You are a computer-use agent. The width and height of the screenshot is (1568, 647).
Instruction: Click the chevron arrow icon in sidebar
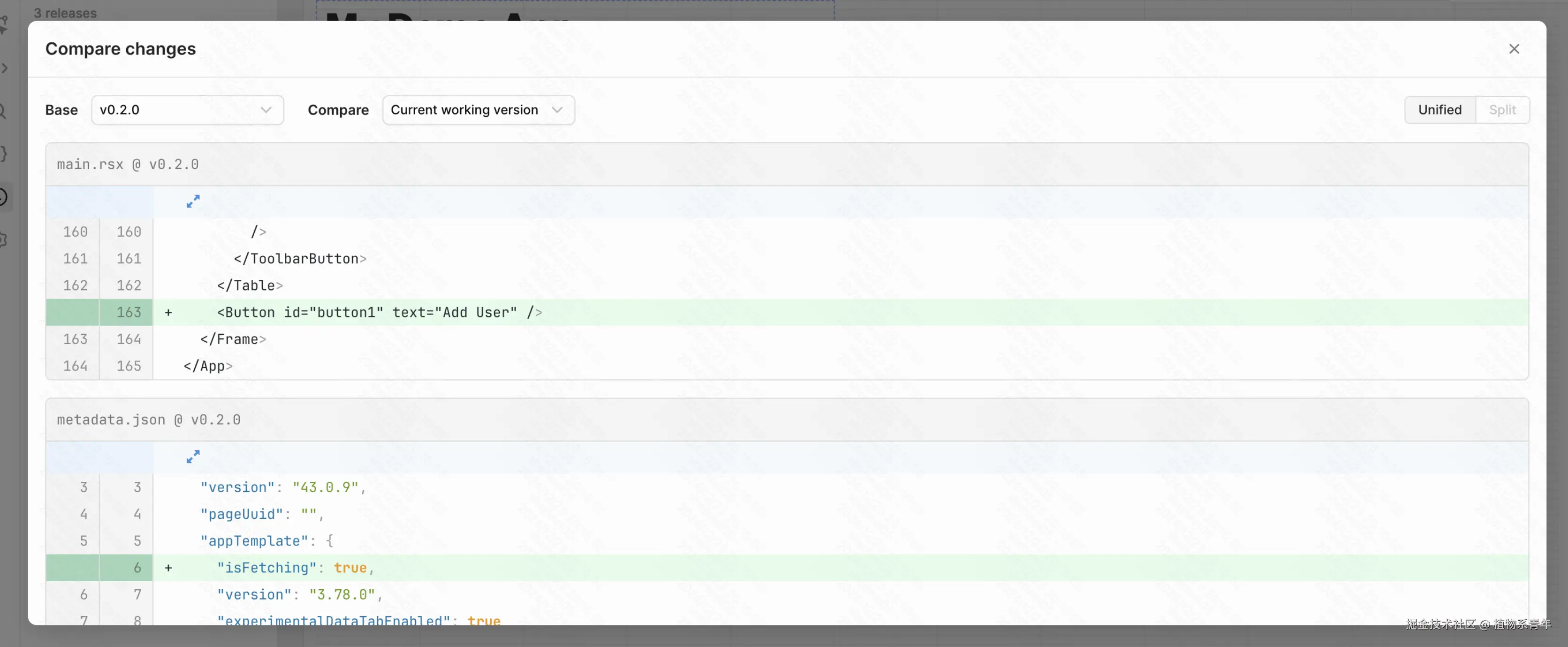[4, 68]
